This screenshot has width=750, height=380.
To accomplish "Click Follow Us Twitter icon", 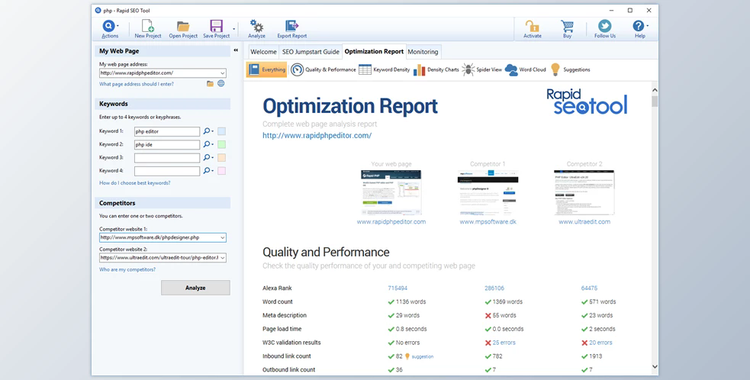I will tap(605, 26).
